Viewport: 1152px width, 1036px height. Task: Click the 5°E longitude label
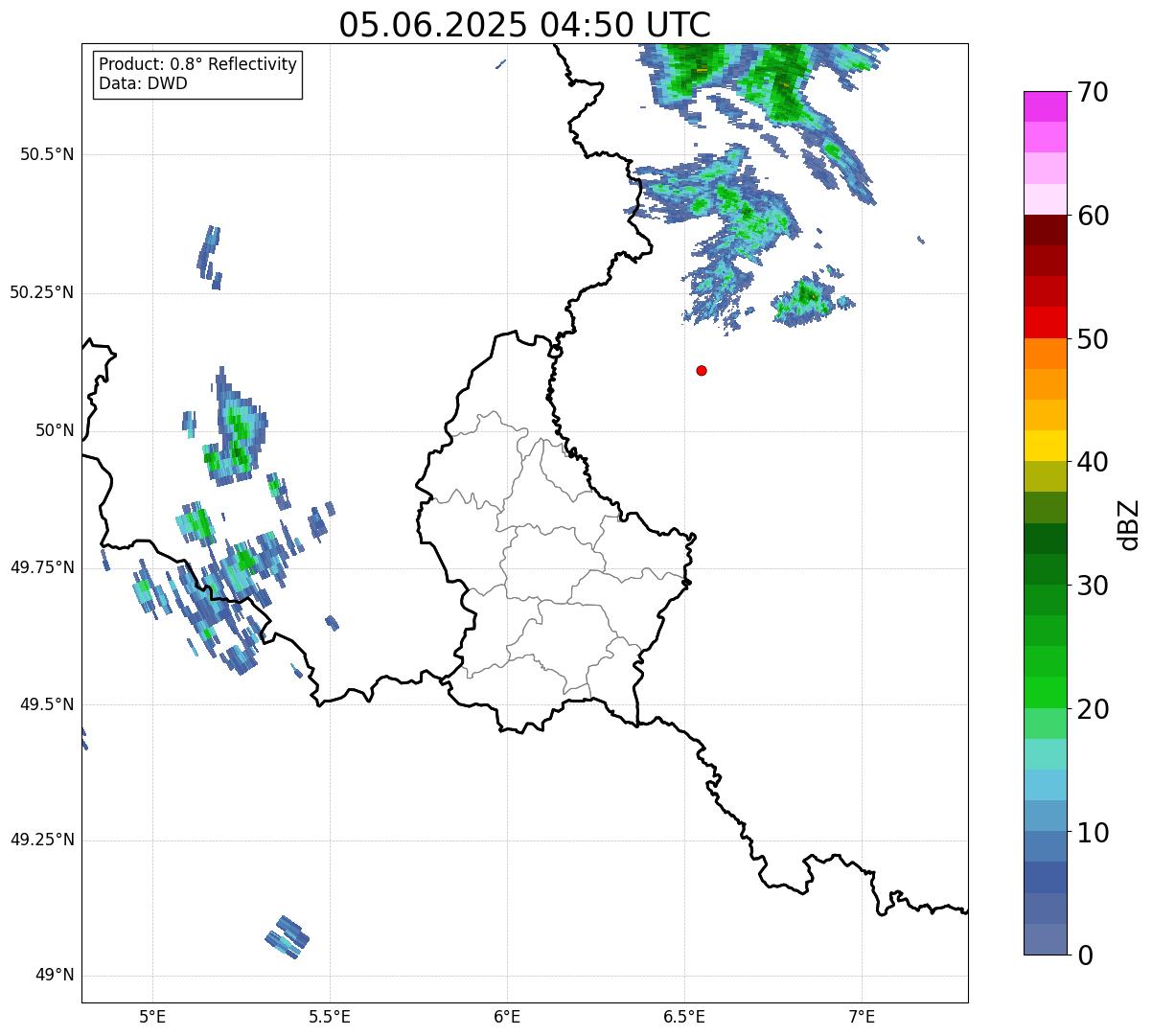(152, 1016)
